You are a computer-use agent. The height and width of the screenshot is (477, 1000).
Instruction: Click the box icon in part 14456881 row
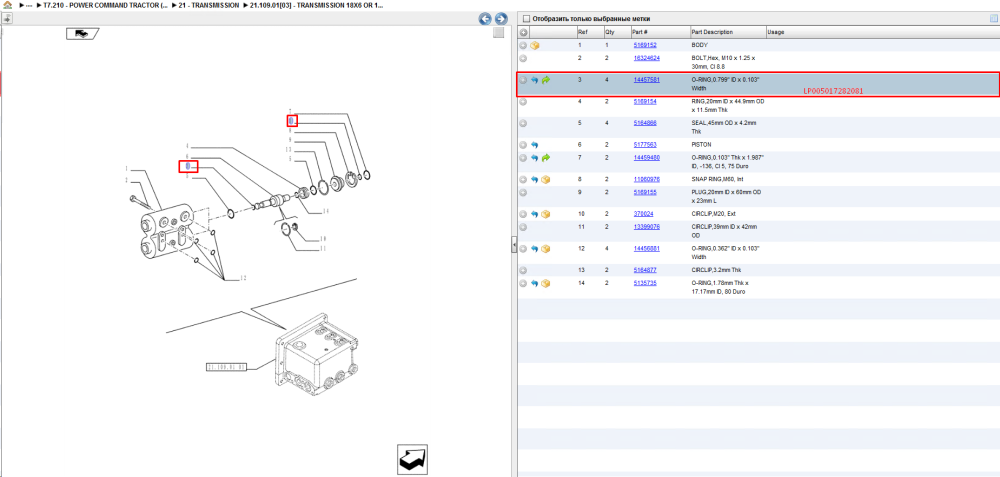pyautogui.click(x=546, y=248)
